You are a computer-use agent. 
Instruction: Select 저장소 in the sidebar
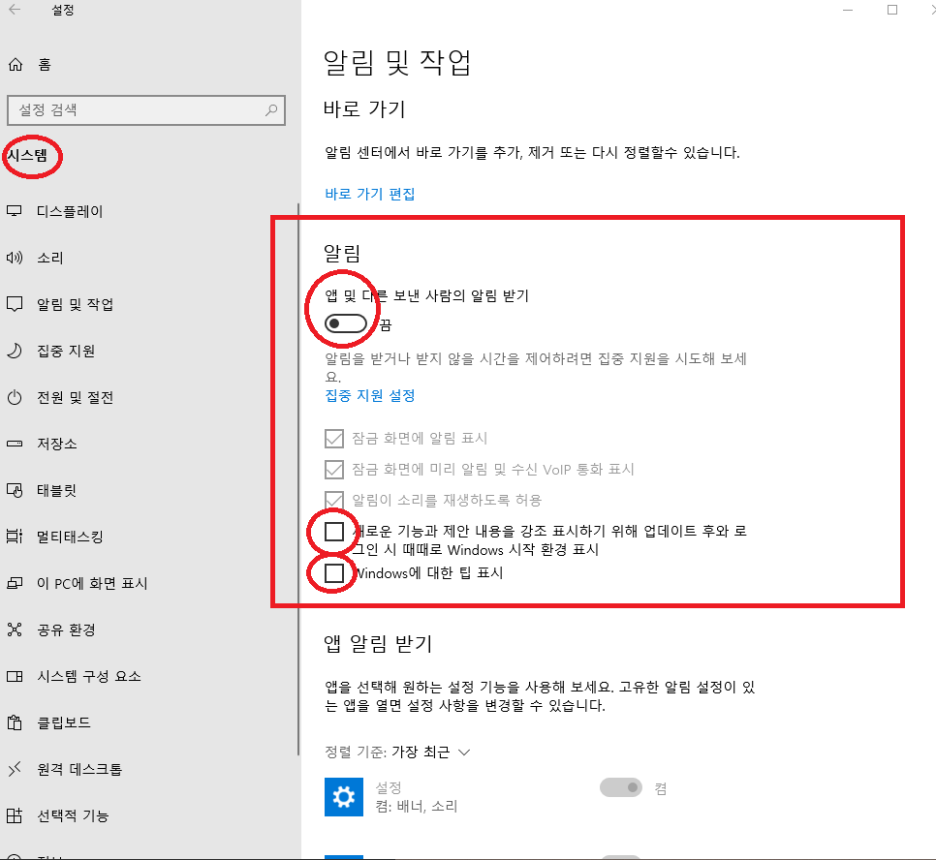click(x=57, y=443)
